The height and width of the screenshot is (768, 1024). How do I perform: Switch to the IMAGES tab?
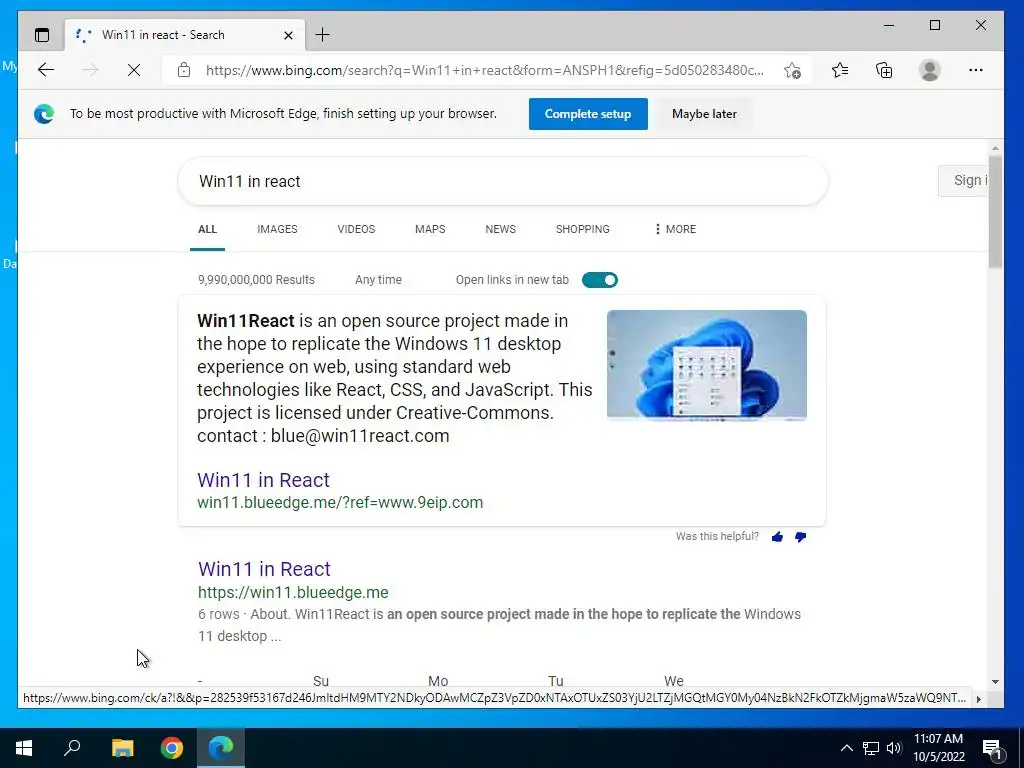click(x=277, y=229)
